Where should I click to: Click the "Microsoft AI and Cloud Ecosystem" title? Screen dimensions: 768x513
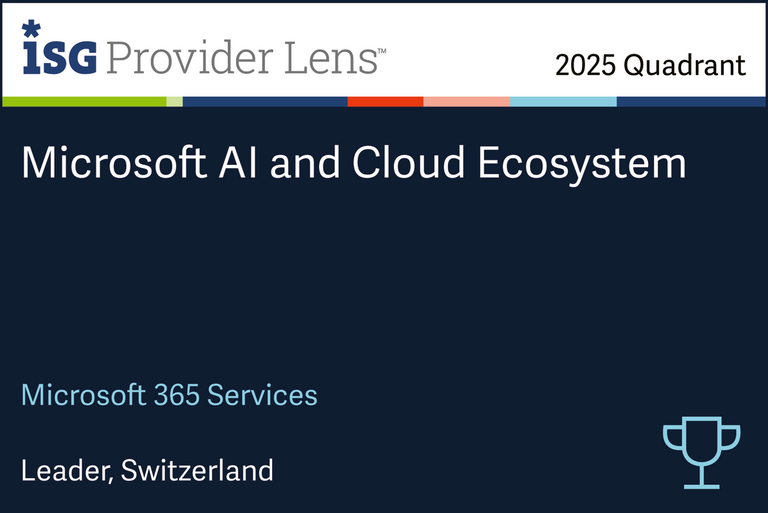pyautogui.click(x=354, y=163)
